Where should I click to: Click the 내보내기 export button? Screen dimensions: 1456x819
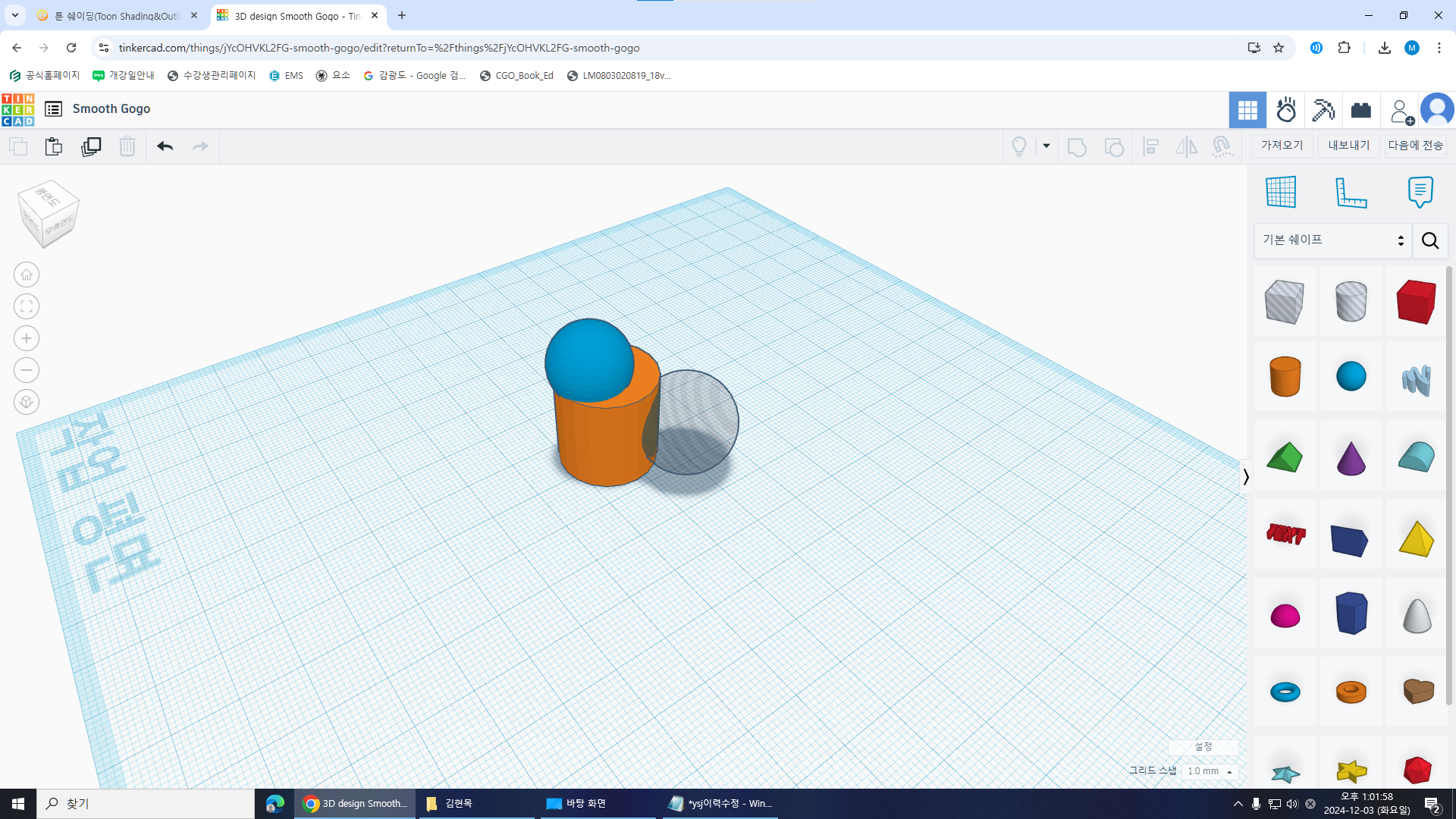1349,146
